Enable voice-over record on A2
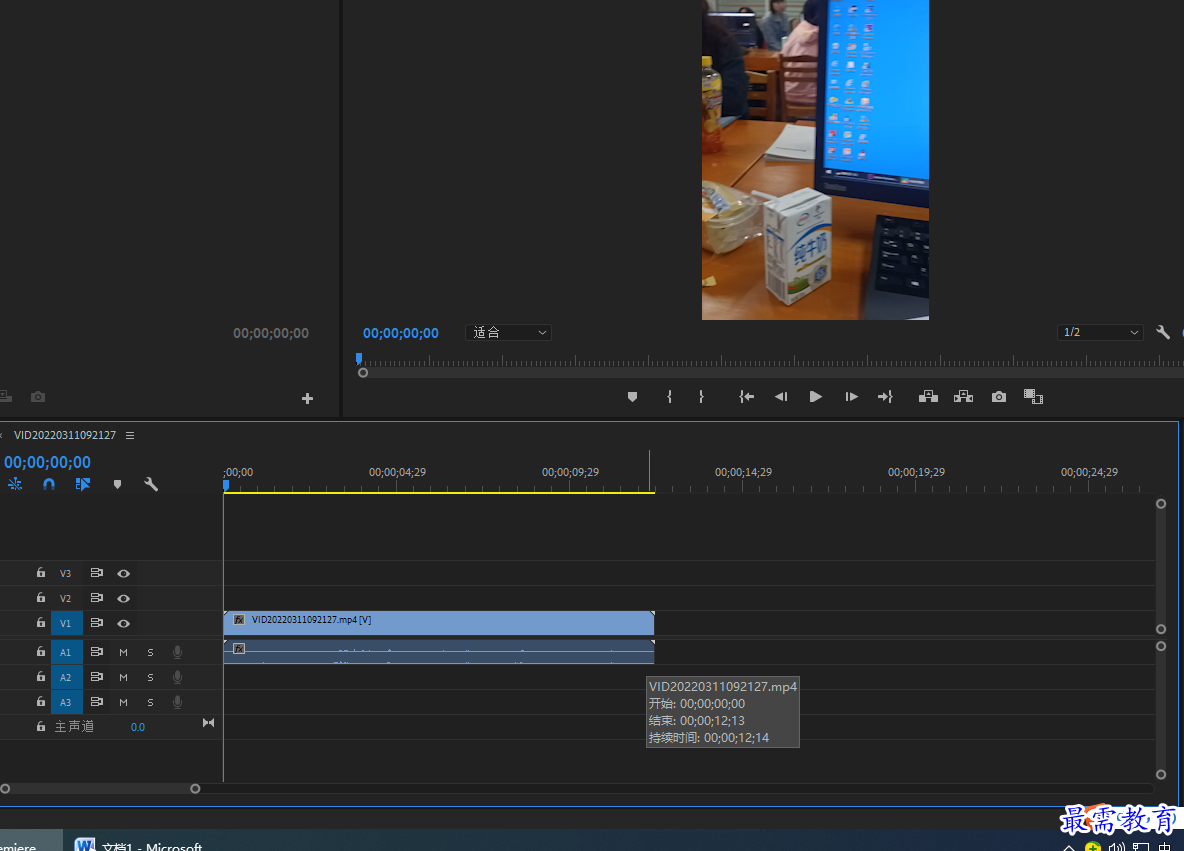The image size is (1184, 851). click(x=177, y=677)
